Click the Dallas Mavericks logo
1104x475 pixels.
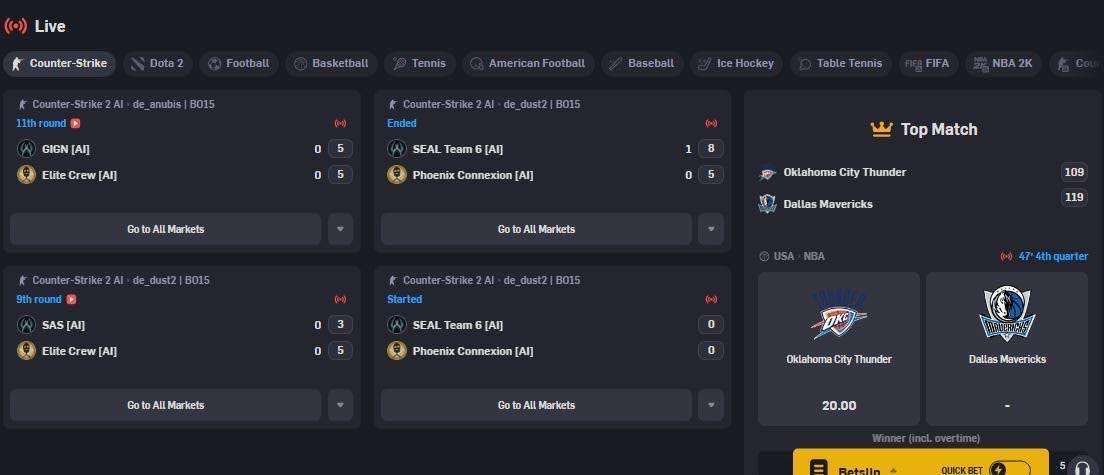1007,315
